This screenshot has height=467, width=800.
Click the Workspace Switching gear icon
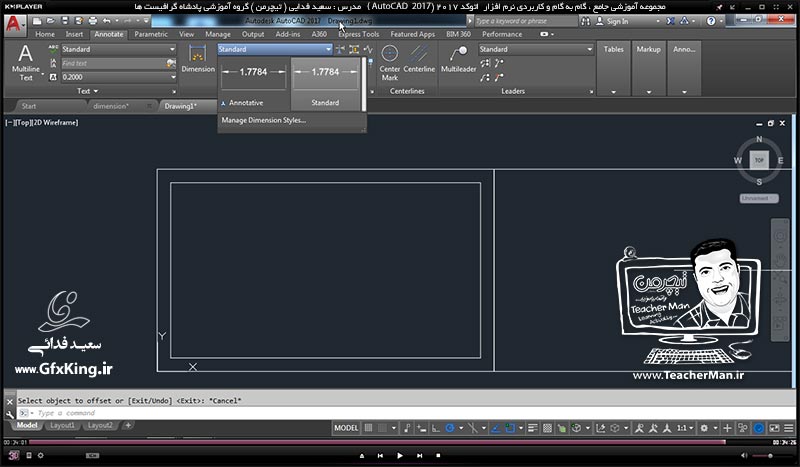(704, 428)
